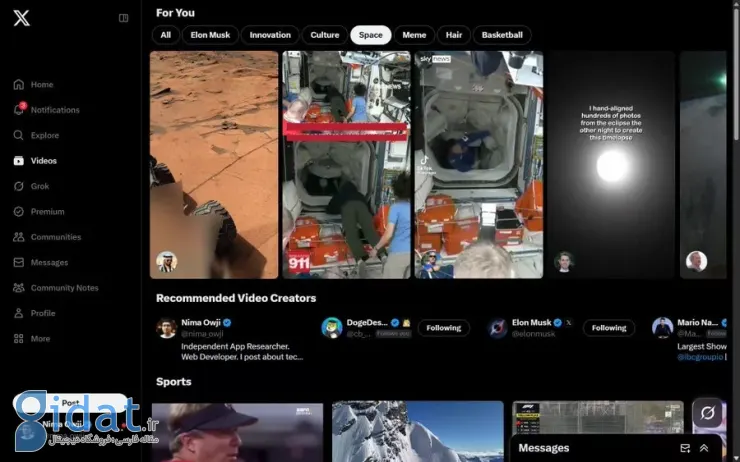Image resolution: width=740 pixels, height=462 pixels.
Task: Select the Hair filter chip
Action: click(454, 35)
